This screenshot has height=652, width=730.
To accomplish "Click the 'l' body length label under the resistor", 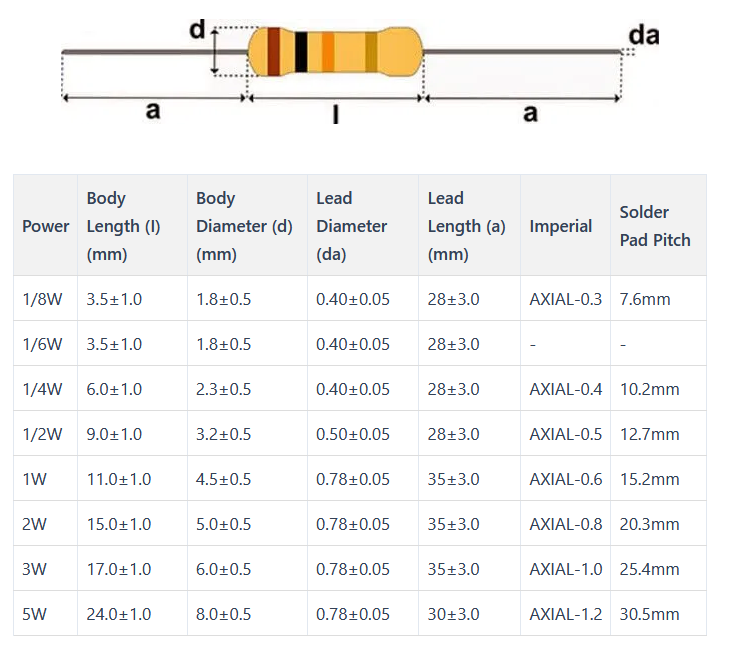I will coord(335,116).
